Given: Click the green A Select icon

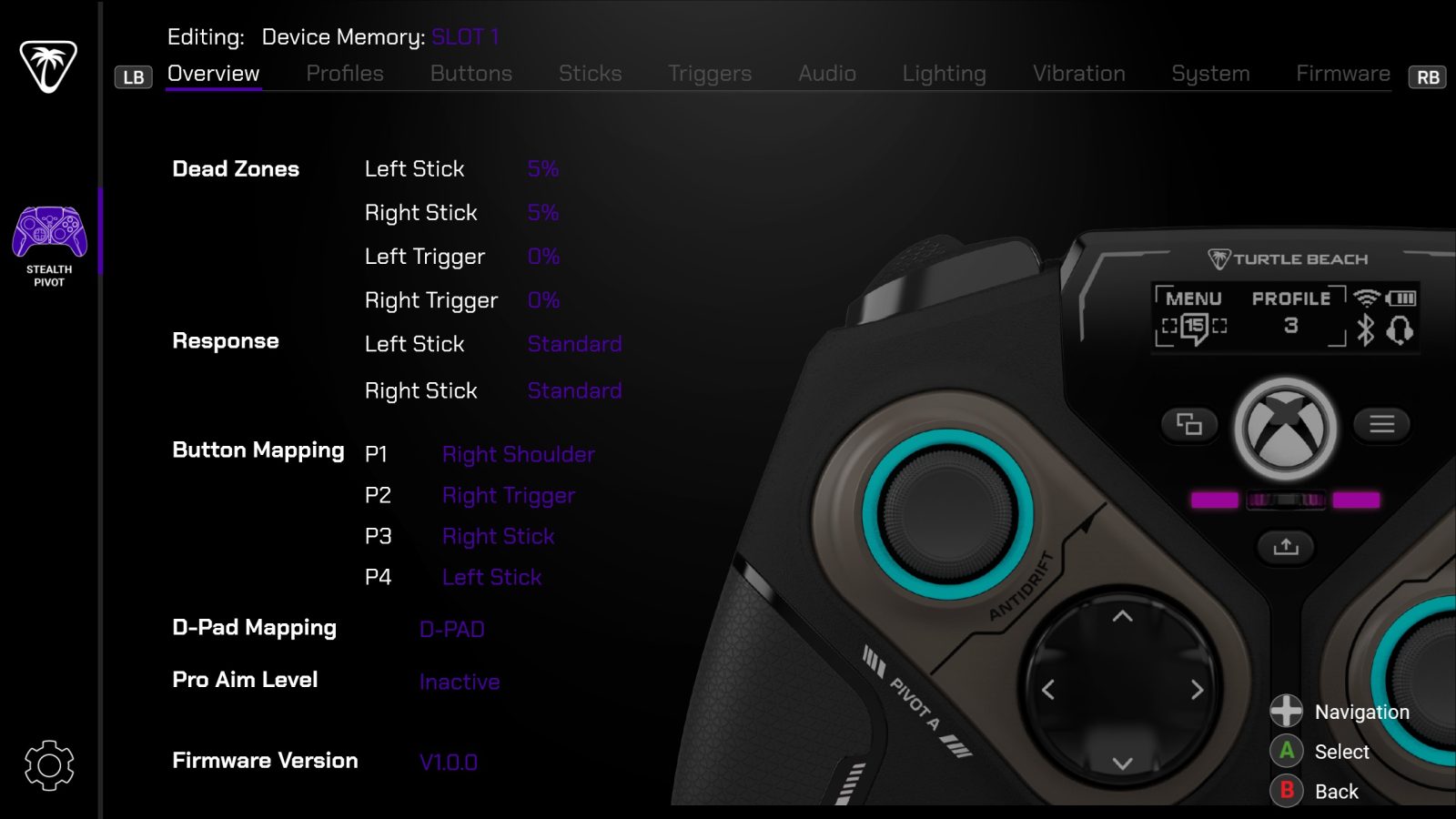Looking at the screenshot, I should tap(1287, 751).
